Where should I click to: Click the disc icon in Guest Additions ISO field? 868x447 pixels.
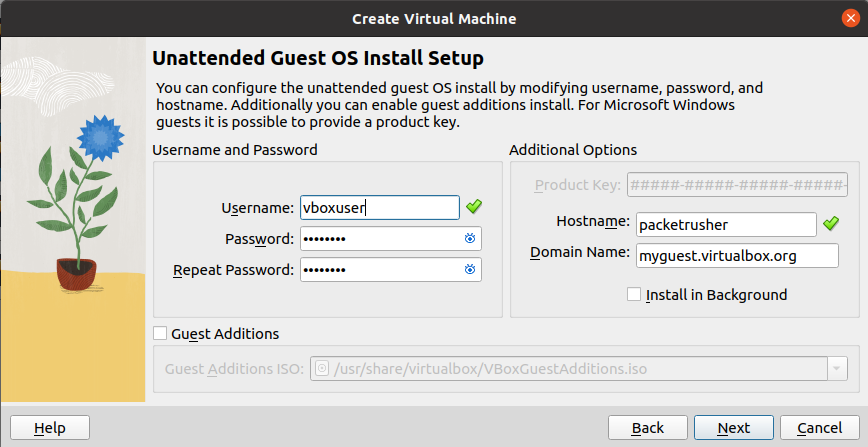(x=322, y=369)
